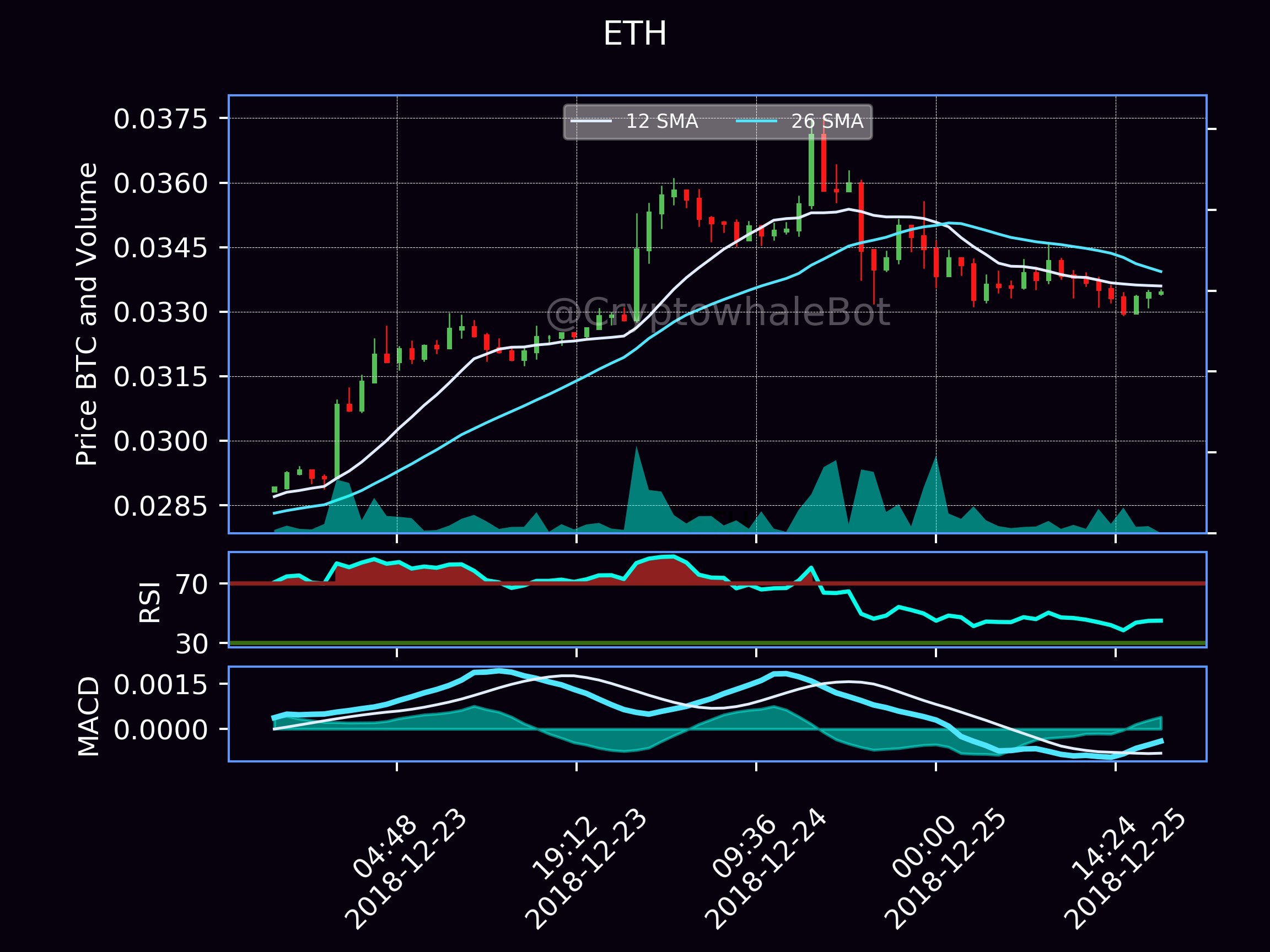The width and height of the screenshot is (1270, 952).
Task: Click the last point of the RSI line
Action: (x=1162, y=620)
